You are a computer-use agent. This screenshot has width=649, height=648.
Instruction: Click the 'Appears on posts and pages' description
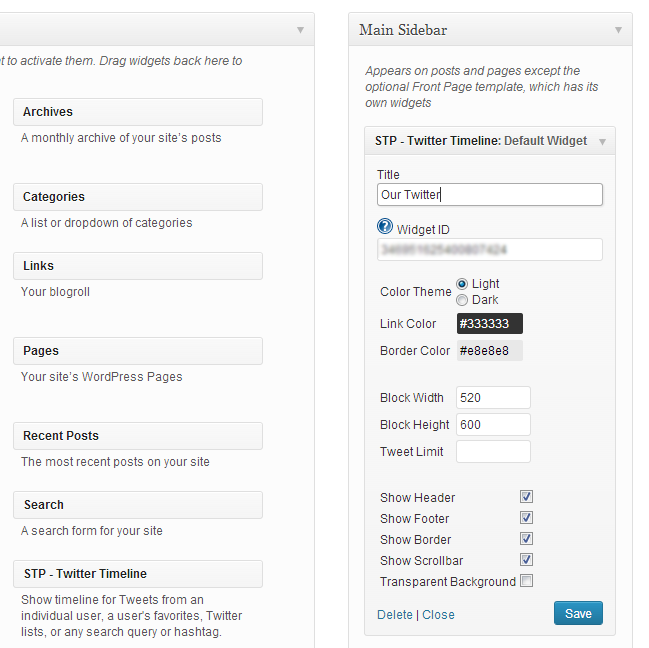(482, 87)
